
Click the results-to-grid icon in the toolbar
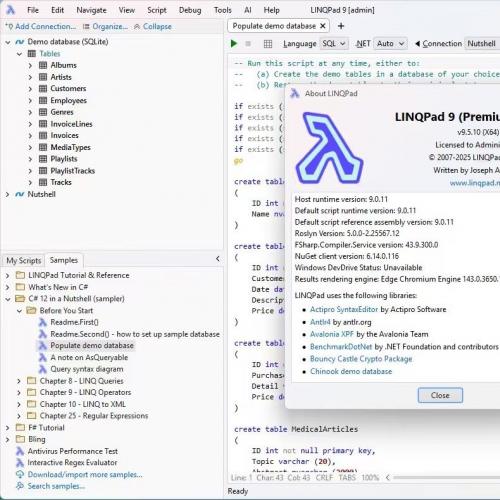coord(268,44)
